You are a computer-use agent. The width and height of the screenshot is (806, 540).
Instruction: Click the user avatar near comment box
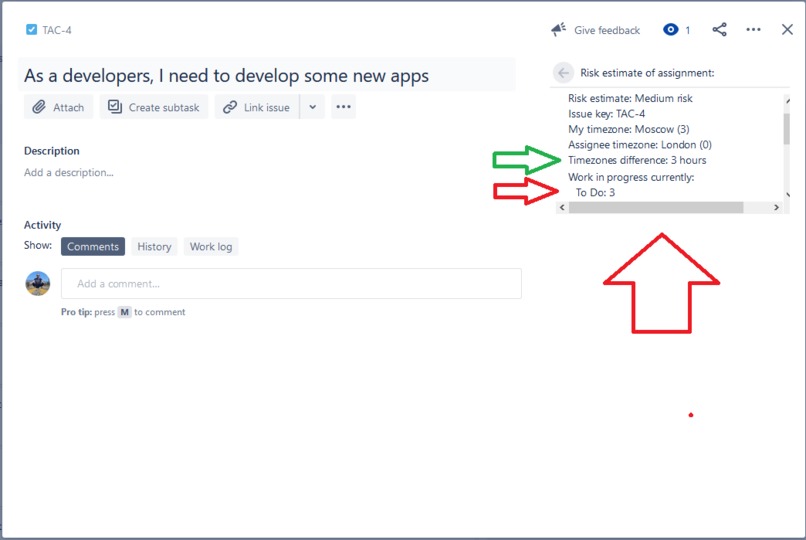(38, 284)
